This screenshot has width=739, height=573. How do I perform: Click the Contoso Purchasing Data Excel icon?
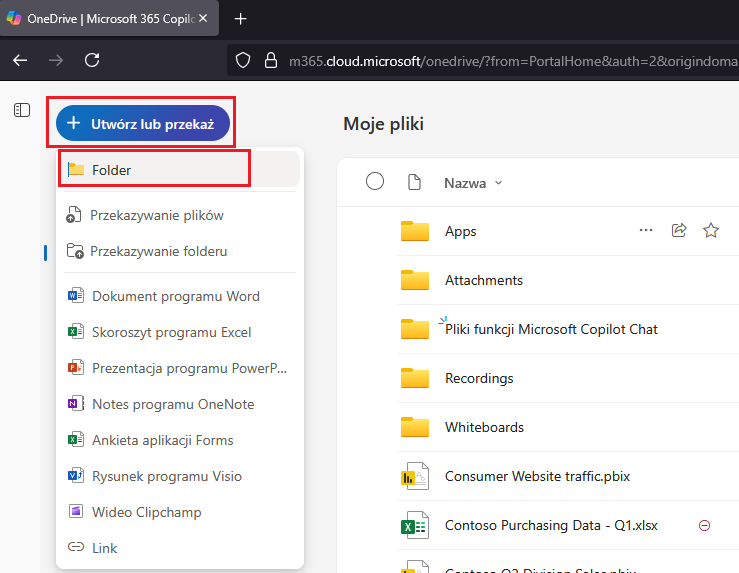click(415, 525)
